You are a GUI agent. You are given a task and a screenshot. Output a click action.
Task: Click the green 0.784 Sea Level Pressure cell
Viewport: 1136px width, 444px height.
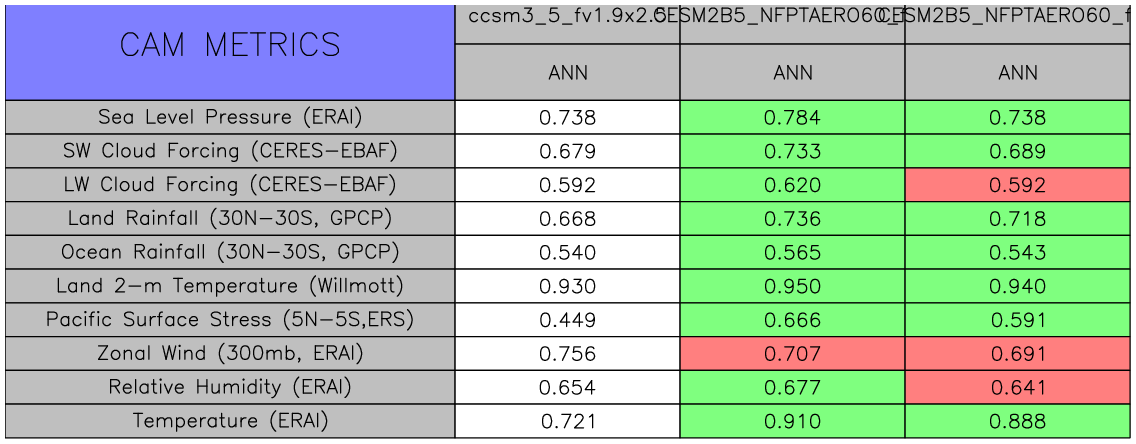[x=792, y=117]
